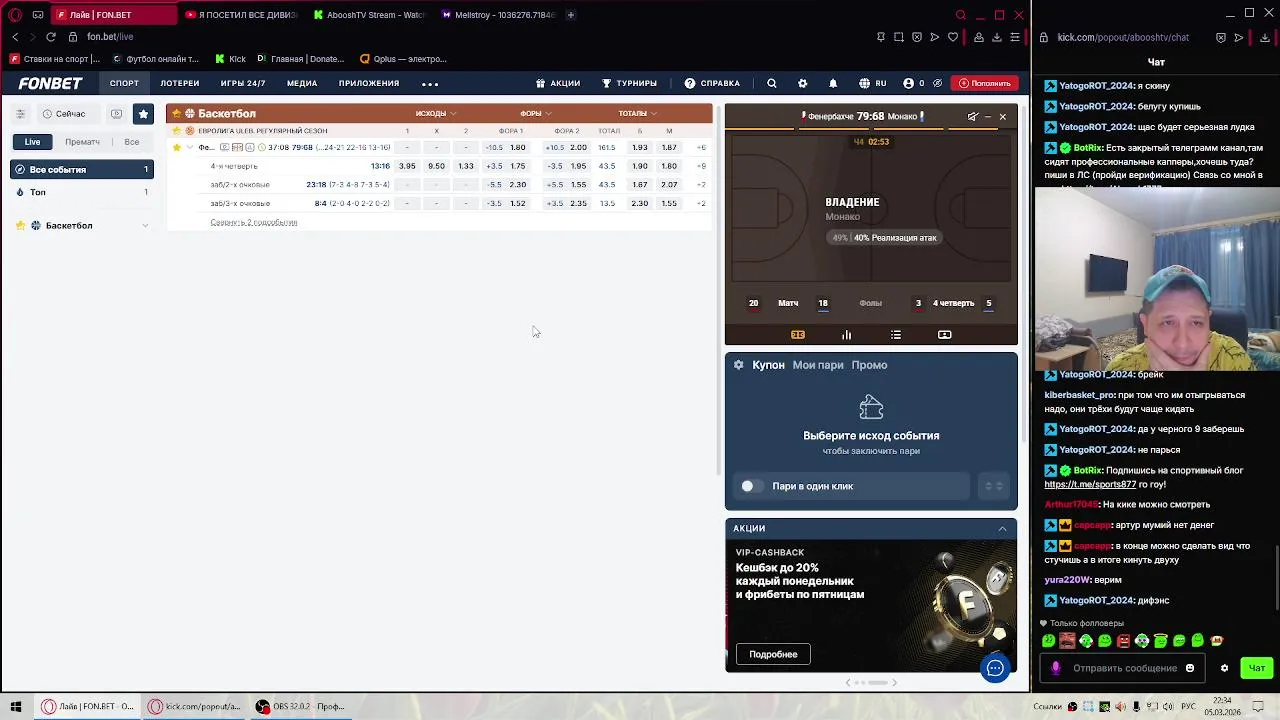
Task: Click the red Пополнить deposit button
Action: click(985, 83)
